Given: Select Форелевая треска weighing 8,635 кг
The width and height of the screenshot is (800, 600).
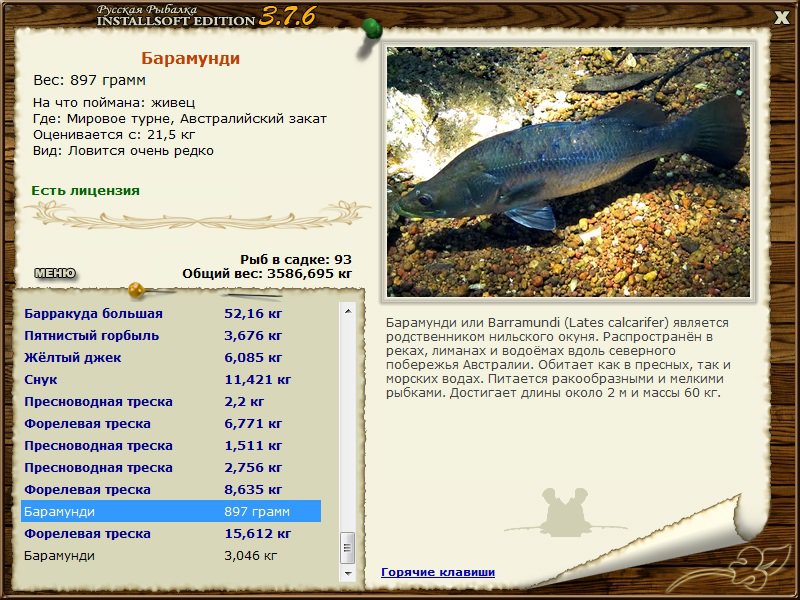Looking at the screenshot, I should 171,489.
